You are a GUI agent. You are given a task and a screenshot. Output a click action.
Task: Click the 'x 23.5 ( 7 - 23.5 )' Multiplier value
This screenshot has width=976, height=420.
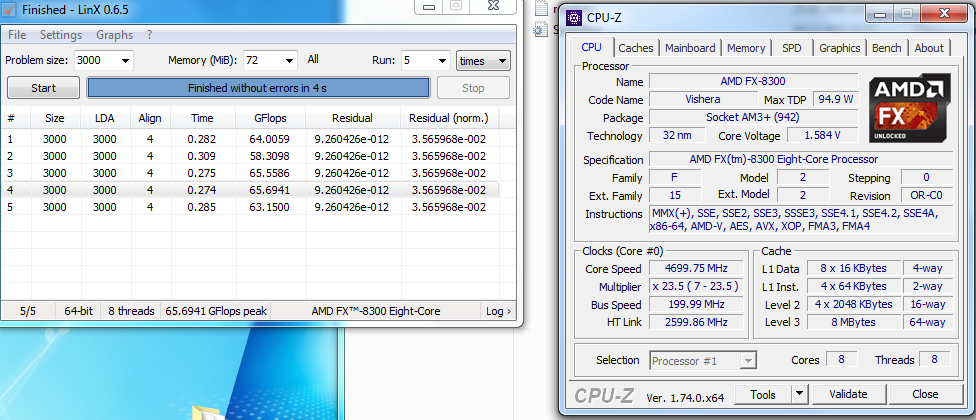[695, 287]
